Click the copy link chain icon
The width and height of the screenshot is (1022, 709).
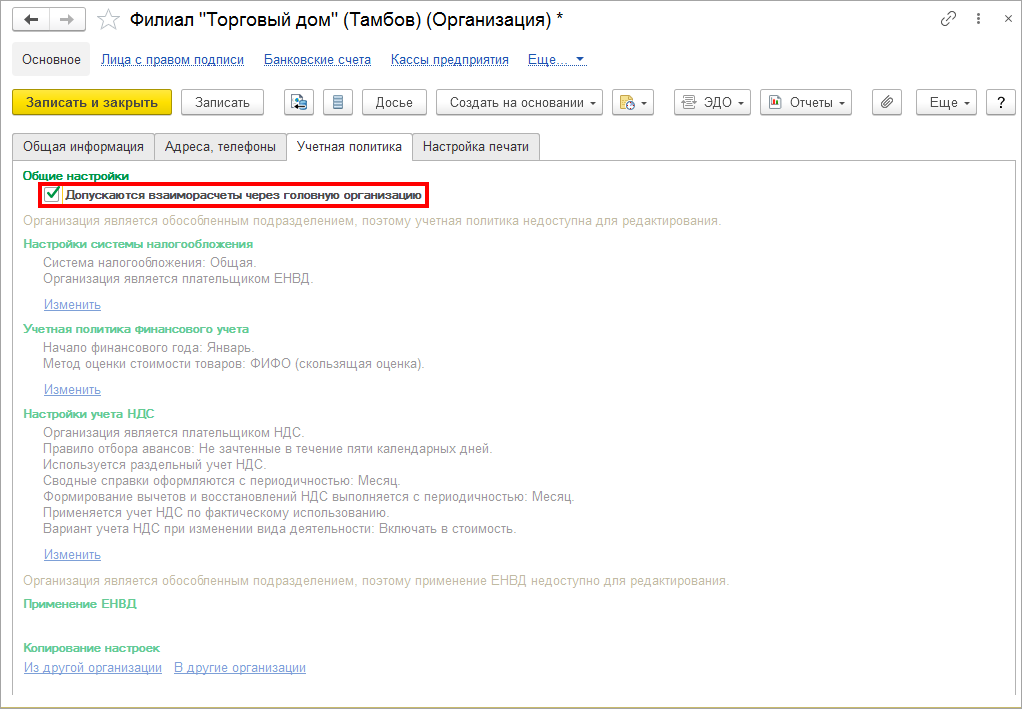pyautogui.click(x=948, y=20)
